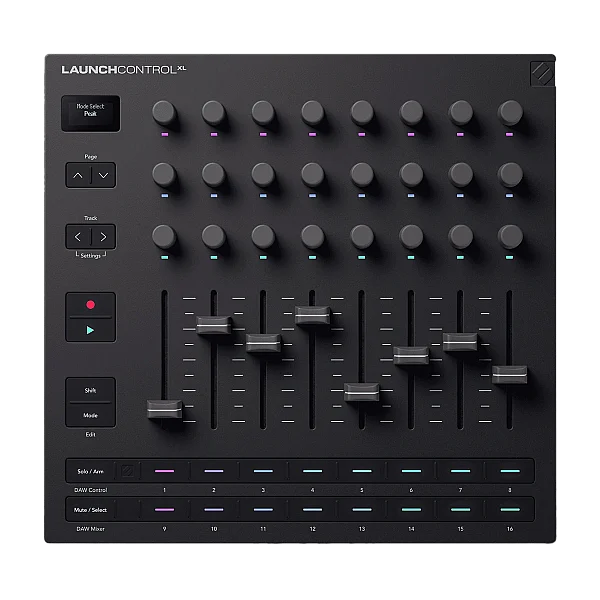Click the Novation logo button beside Solo / Arm
This screenshot has height=600, width=600.
(x=127, y=471)
